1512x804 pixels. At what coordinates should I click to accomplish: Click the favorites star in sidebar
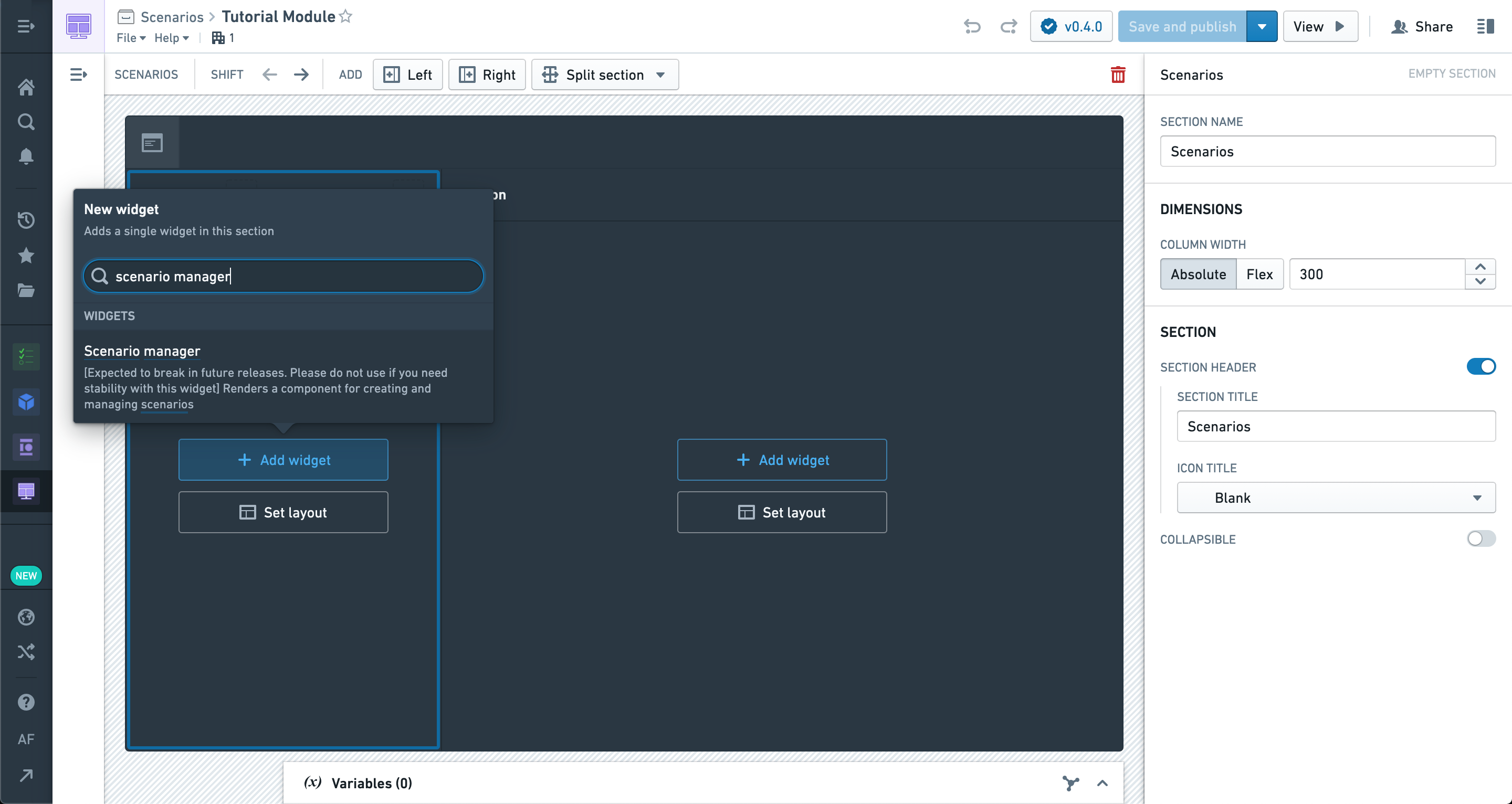[26, 255]
